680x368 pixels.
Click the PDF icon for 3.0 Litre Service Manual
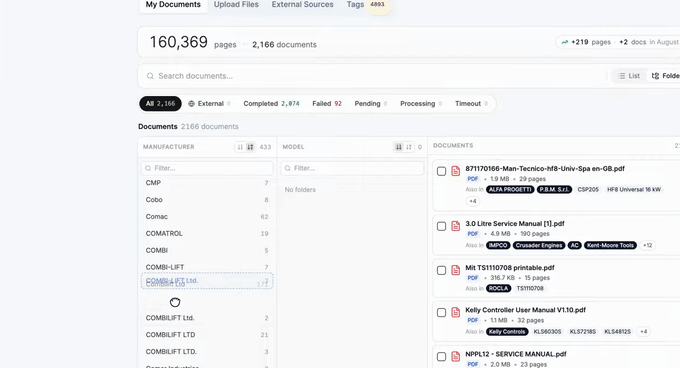pos(455,226)
